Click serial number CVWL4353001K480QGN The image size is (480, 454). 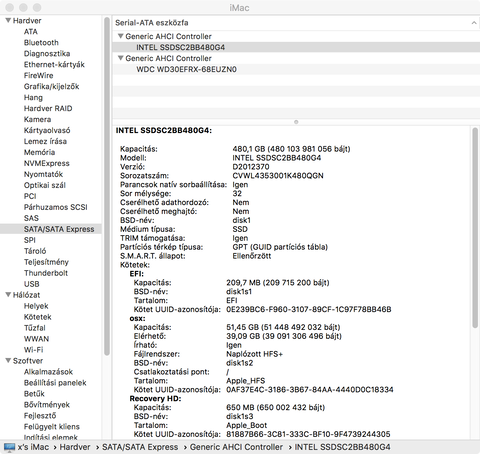(x=278, y=176)
